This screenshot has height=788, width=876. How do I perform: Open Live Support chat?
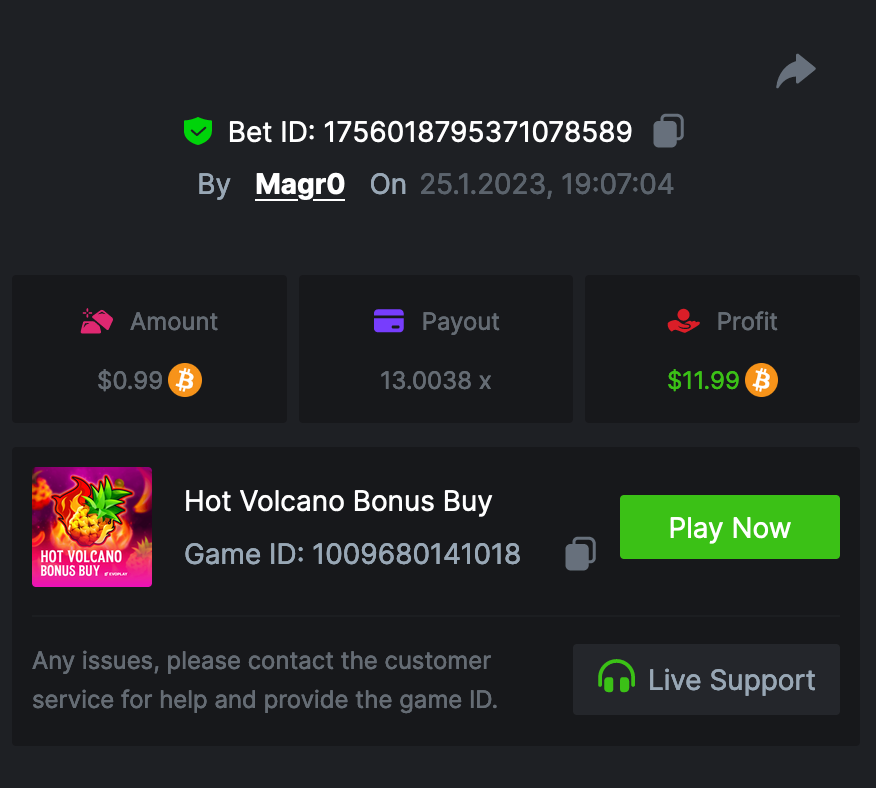point(706,680)
